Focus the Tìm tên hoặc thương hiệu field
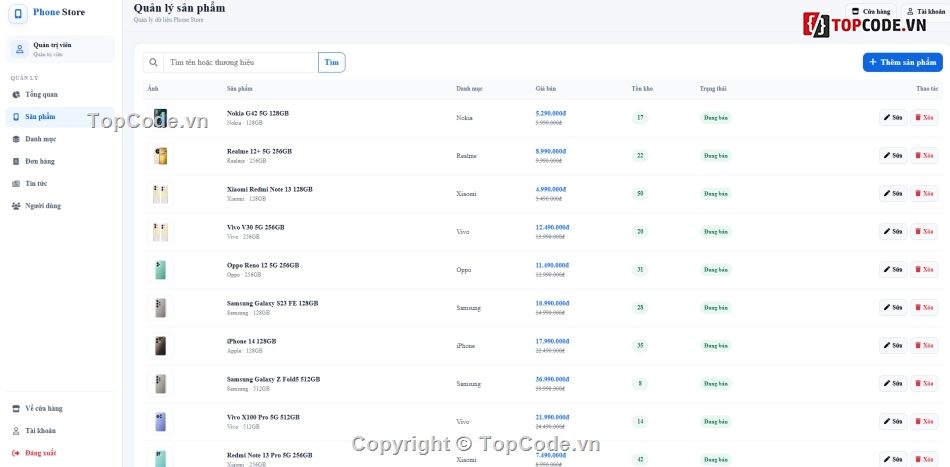This screenshot has width=950, height=467. point(241,62)
